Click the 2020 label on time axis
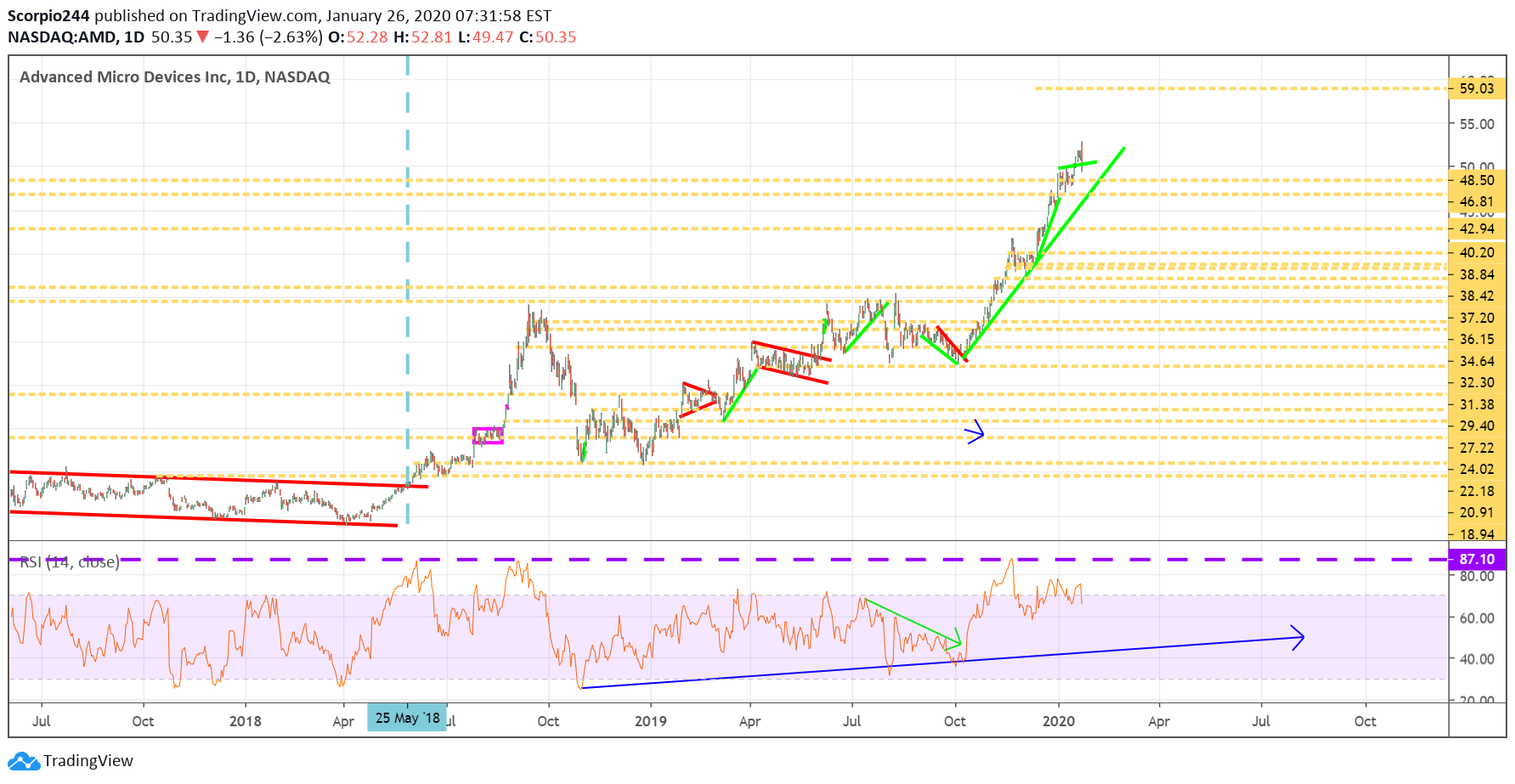 pos(1059,721)
